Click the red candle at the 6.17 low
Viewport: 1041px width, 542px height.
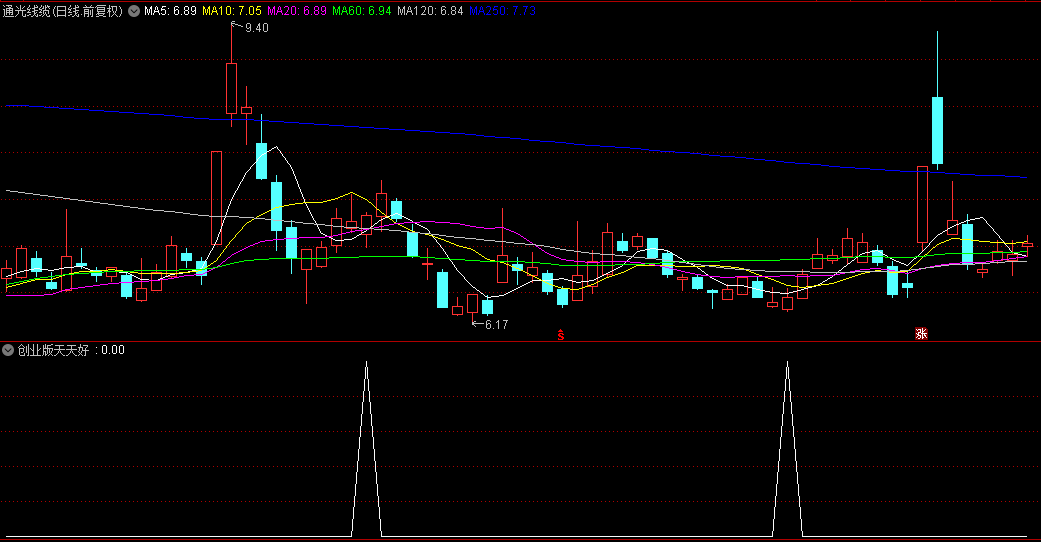[473, 304]
